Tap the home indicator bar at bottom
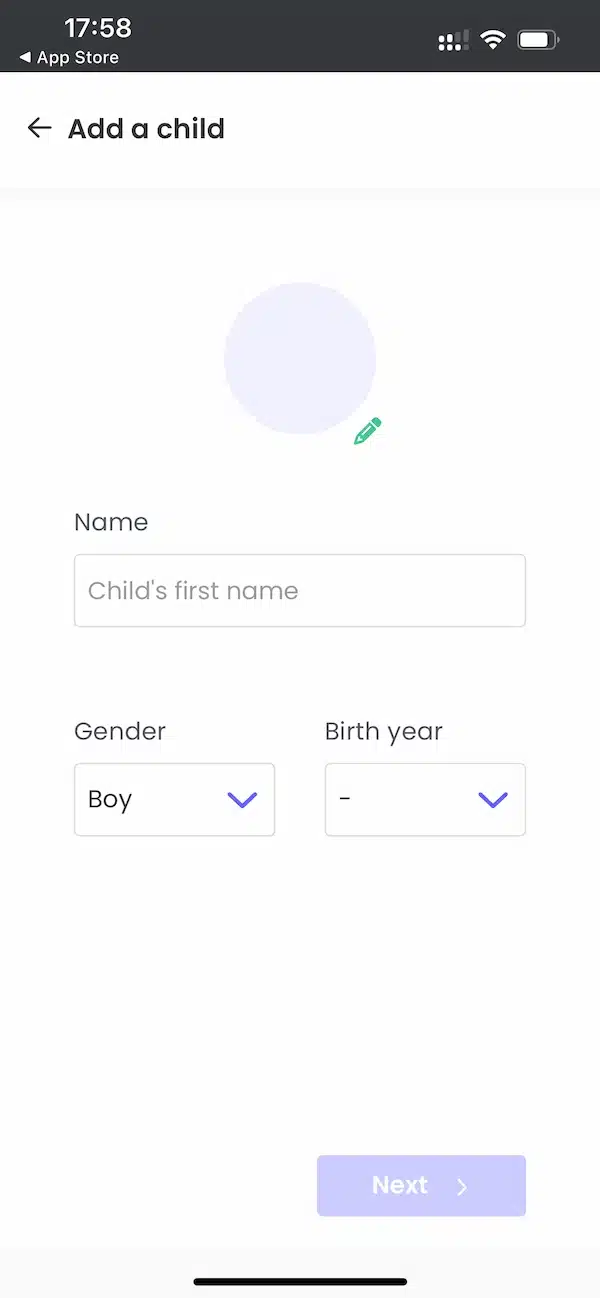Viewport: 600px width, 1298px height. pos(300,1281)
